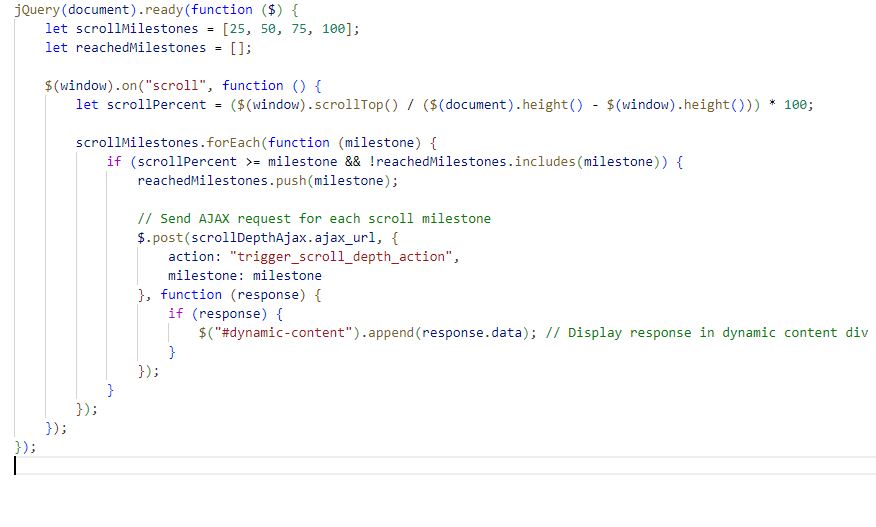This screenshot has width=876, height=527.
Task: Place cursor on the empty last line
Action: (x=445, y=466)
